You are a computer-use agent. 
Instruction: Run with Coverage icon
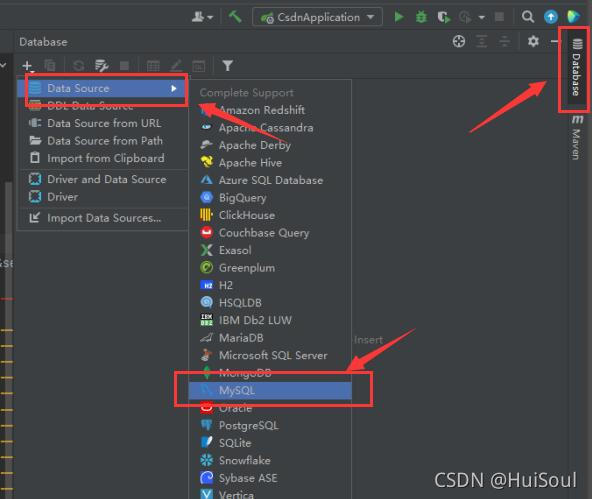coord(444,17)
